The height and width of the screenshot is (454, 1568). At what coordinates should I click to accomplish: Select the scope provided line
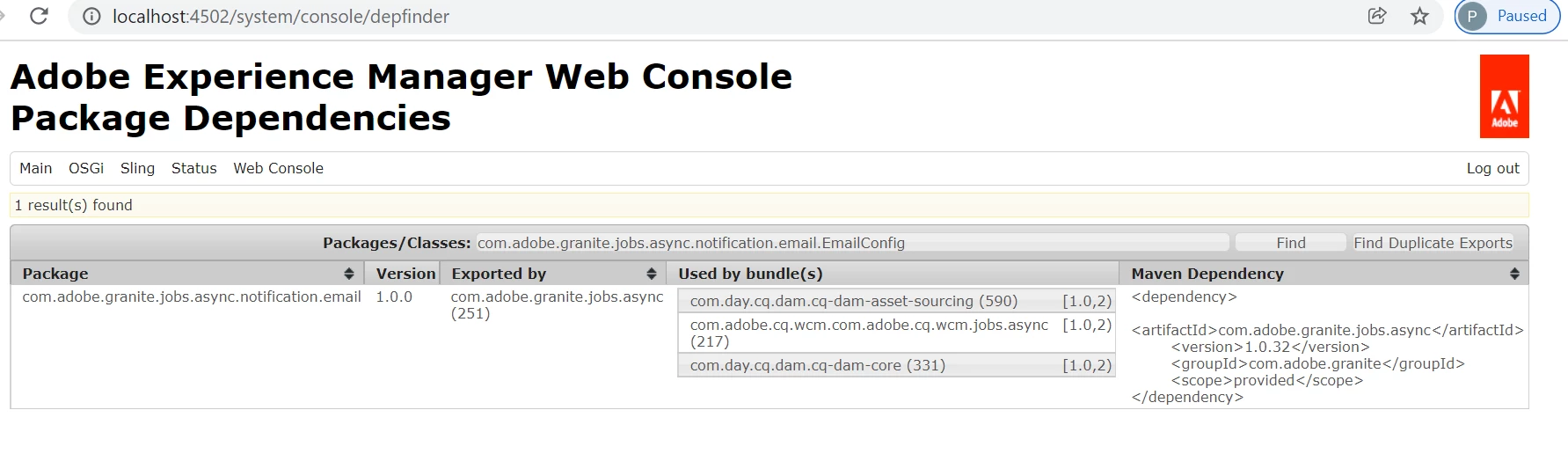coord(1266,380)
